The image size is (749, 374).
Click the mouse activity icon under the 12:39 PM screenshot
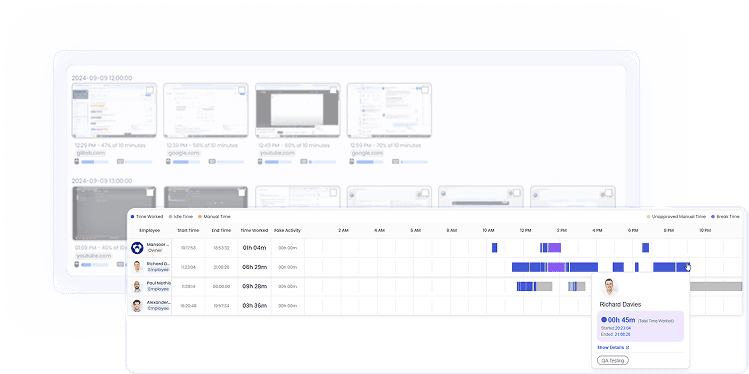pos(169,162)
